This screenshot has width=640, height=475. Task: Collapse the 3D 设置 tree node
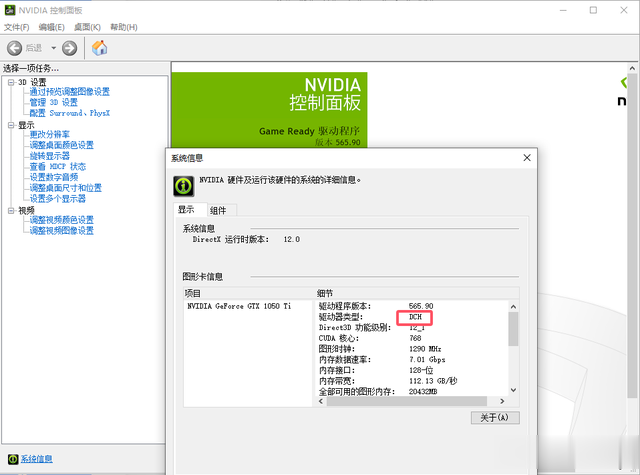11,82
